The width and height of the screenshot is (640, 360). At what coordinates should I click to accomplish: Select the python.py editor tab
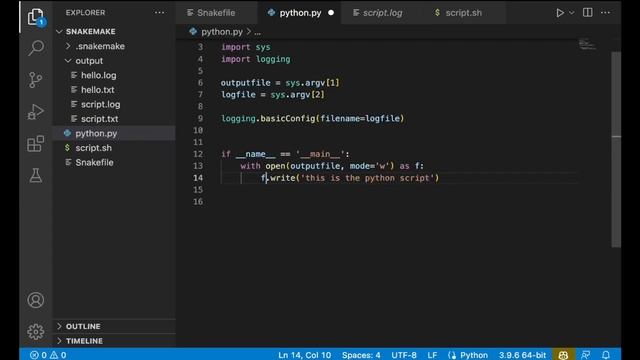(300, 13)
